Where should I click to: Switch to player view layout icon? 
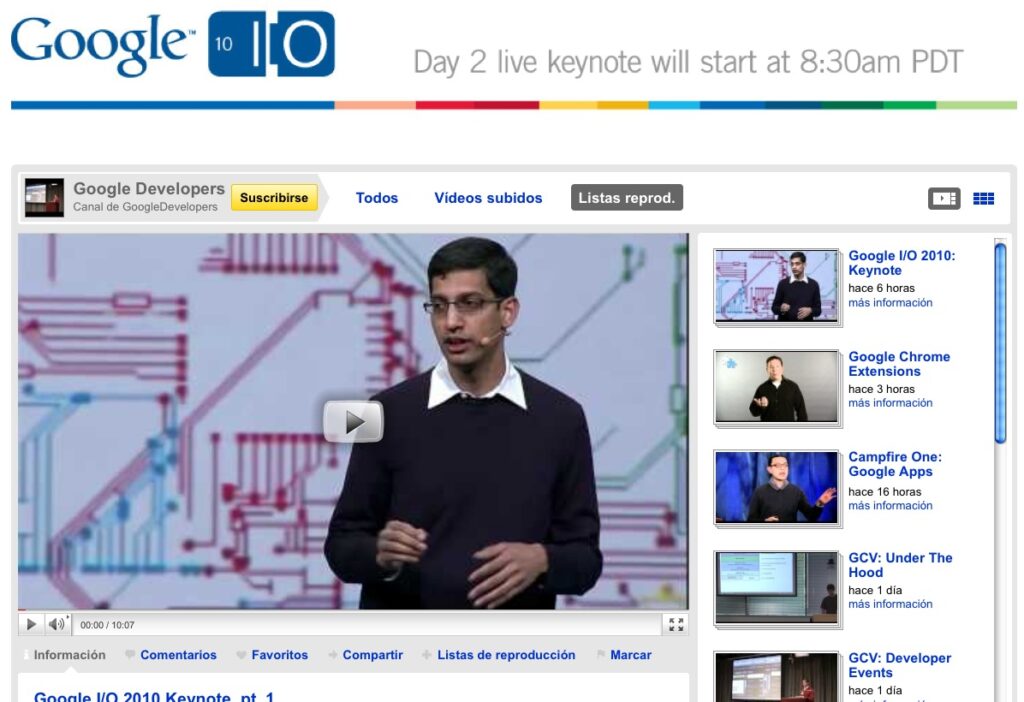coord(944,199)
